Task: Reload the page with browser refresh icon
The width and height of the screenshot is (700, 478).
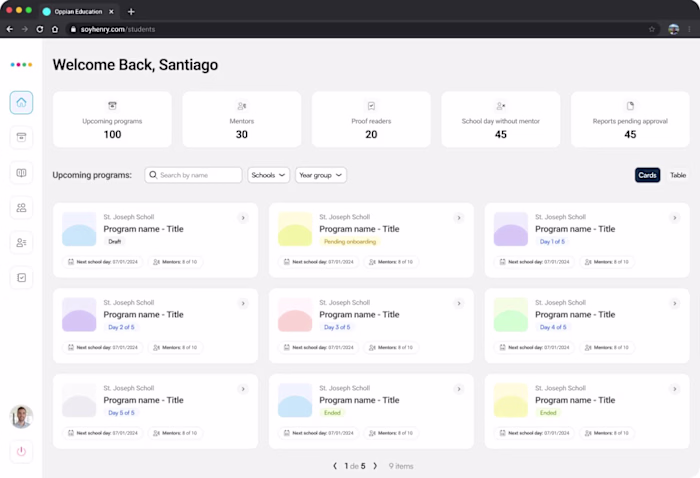Action: point(40,29)
